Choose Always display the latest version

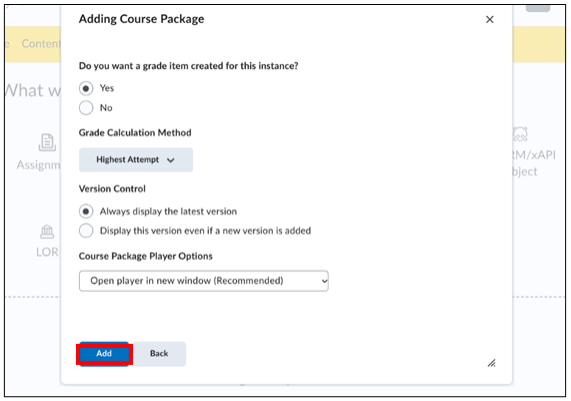pyautogui.click(x=86, y=211)
